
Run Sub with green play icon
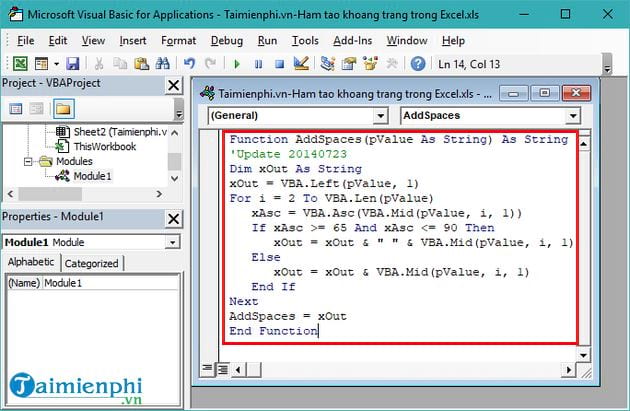237,64
